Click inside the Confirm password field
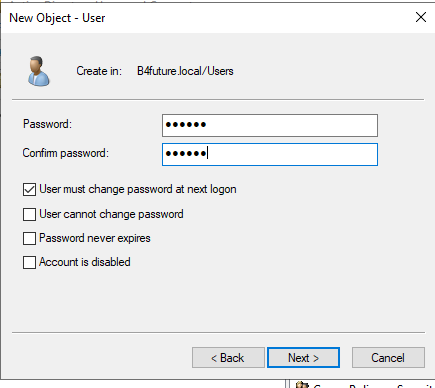The height and width of the screenshot is (388, 435). 270,154
